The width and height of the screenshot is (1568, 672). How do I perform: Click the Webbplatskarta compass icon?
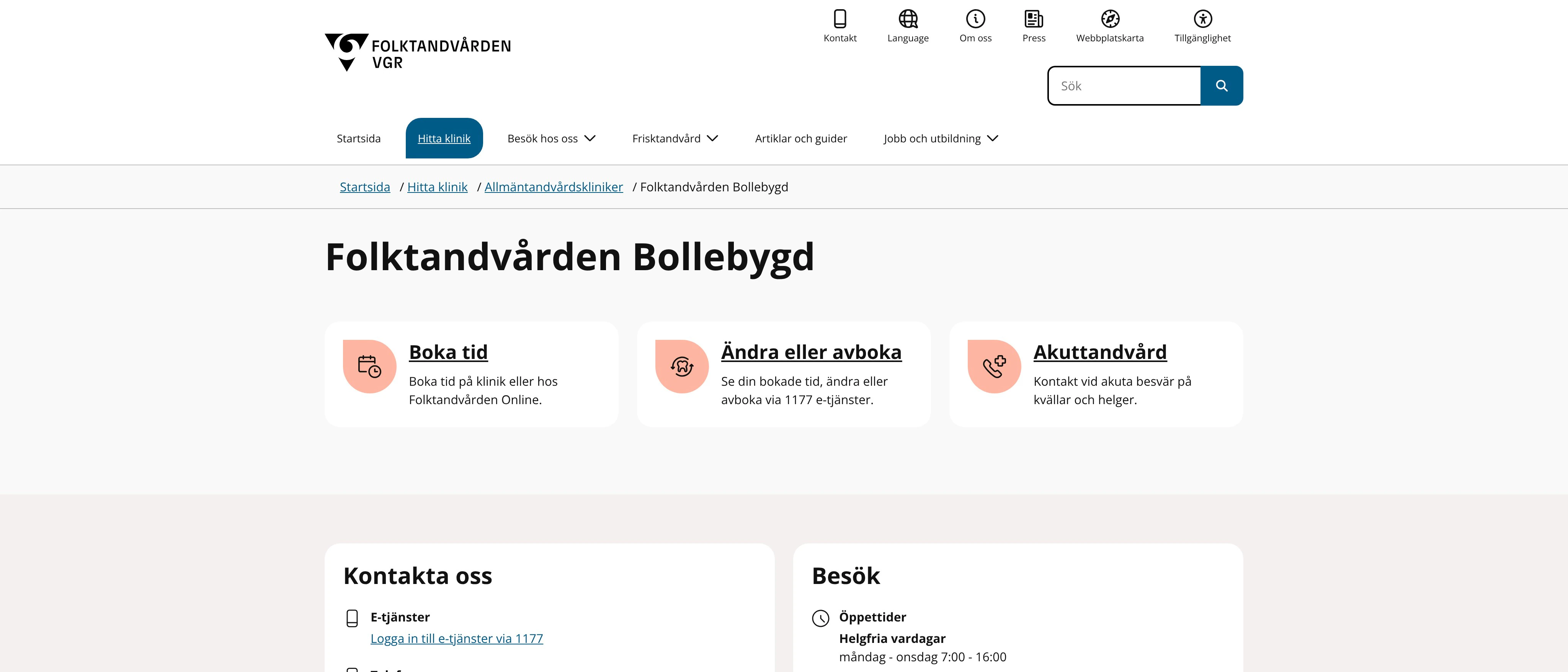click(1110, 19)
